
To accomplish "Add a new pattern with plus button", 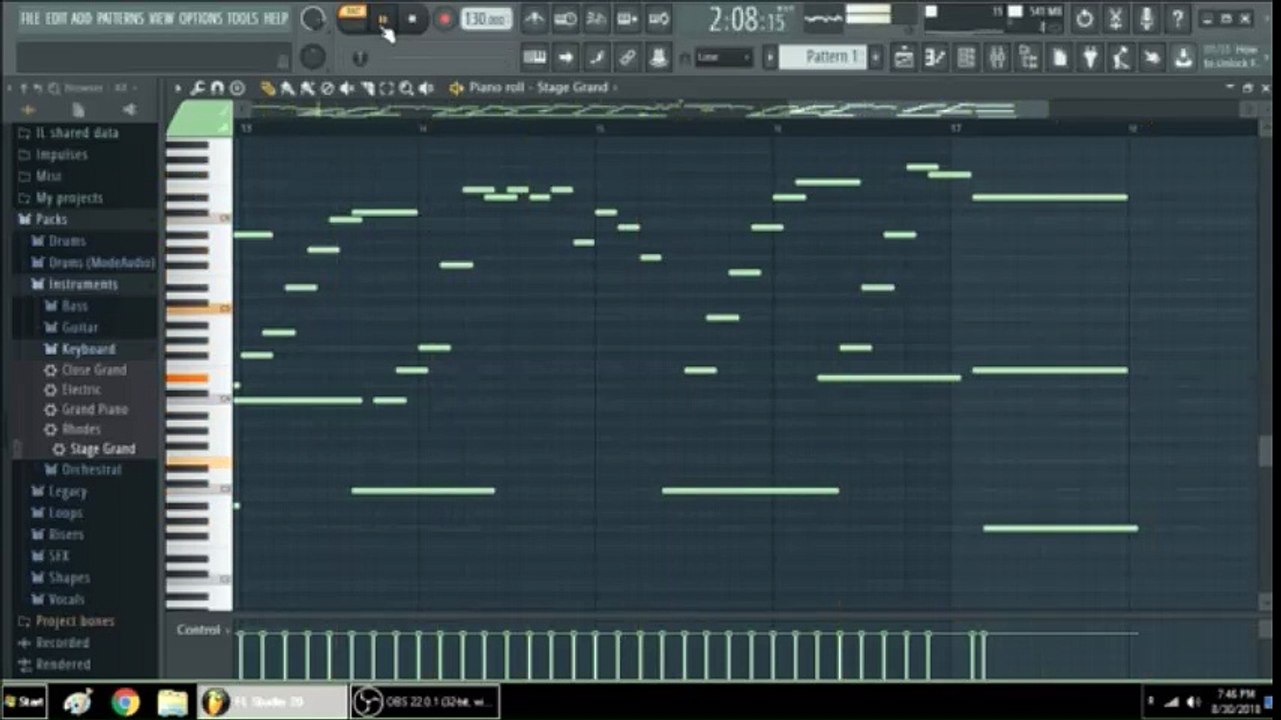I will (x=876, y=58).
